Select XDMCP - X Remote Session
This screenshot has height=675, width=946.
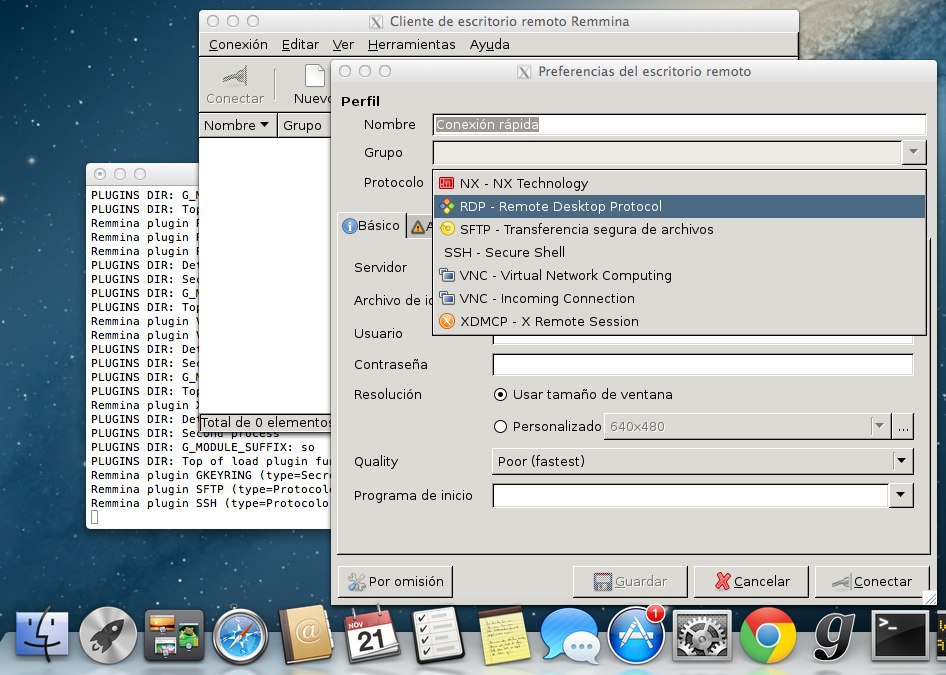[x=679, y=321]
